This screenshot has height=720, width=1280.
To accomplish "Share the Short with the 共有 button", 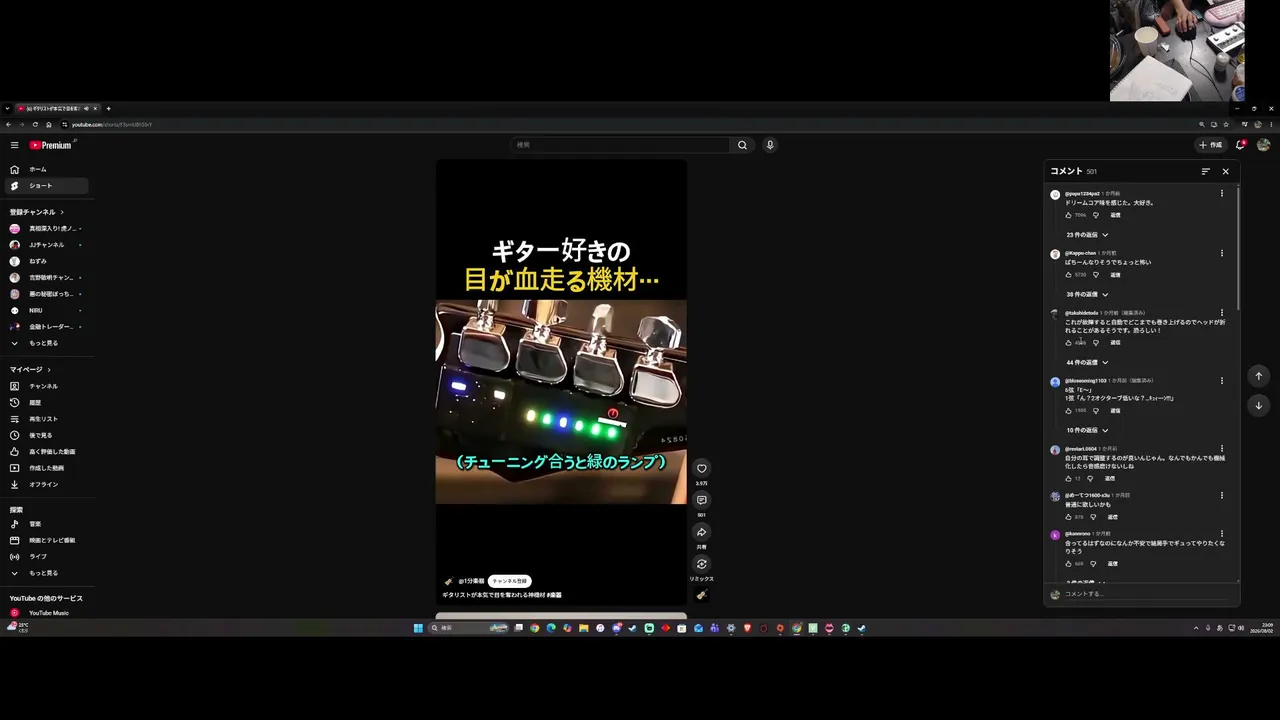I will [x=701, y=532].
